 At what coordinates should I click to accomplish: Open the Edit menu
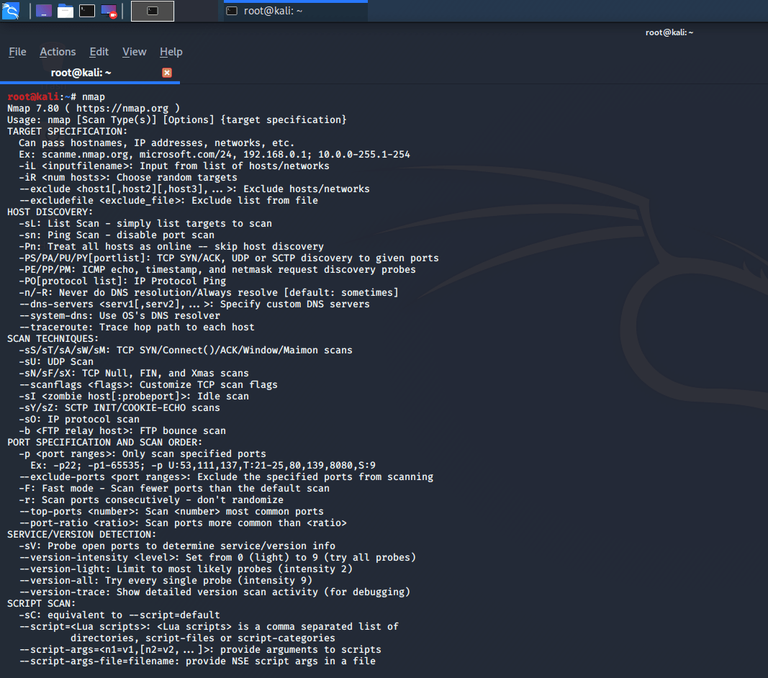tap(99, 51)
